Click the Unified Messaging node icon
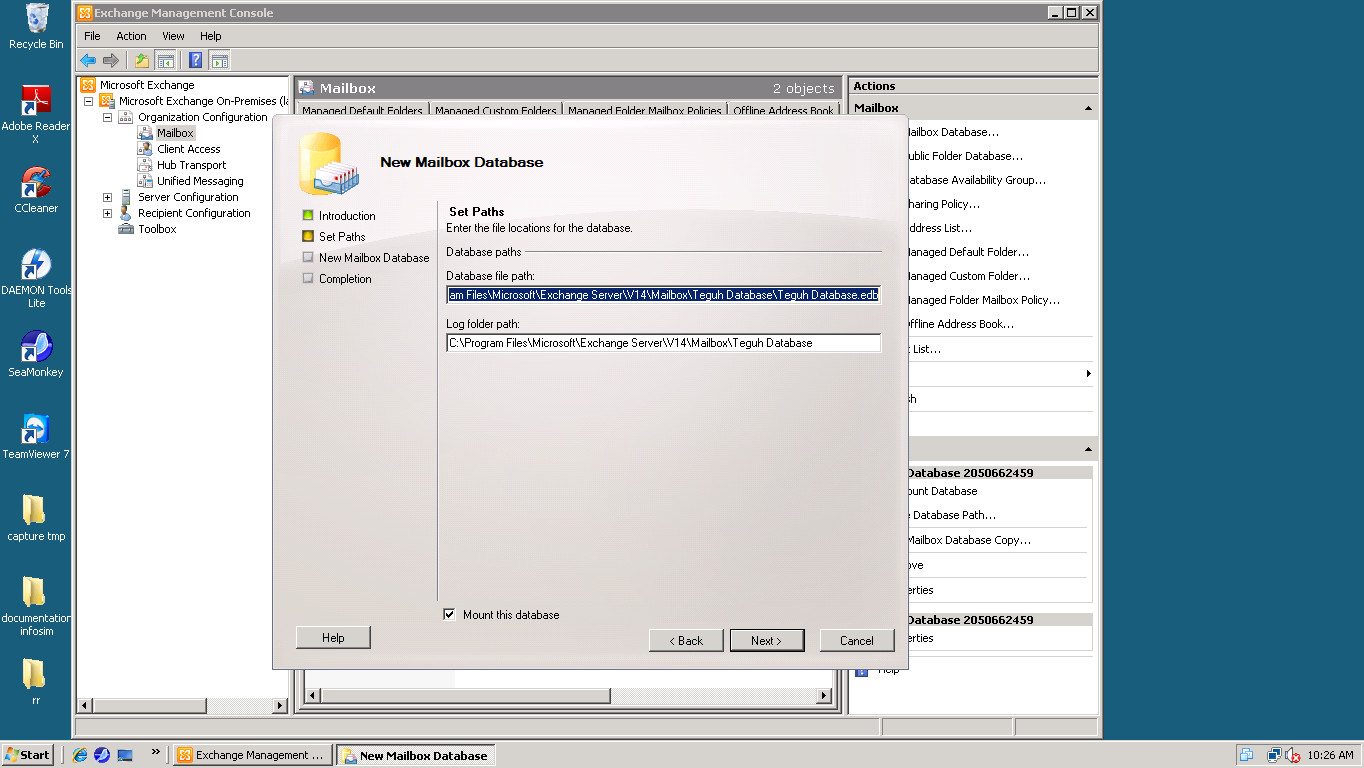This screenshot has width=1364, height=768. (145, 181)
